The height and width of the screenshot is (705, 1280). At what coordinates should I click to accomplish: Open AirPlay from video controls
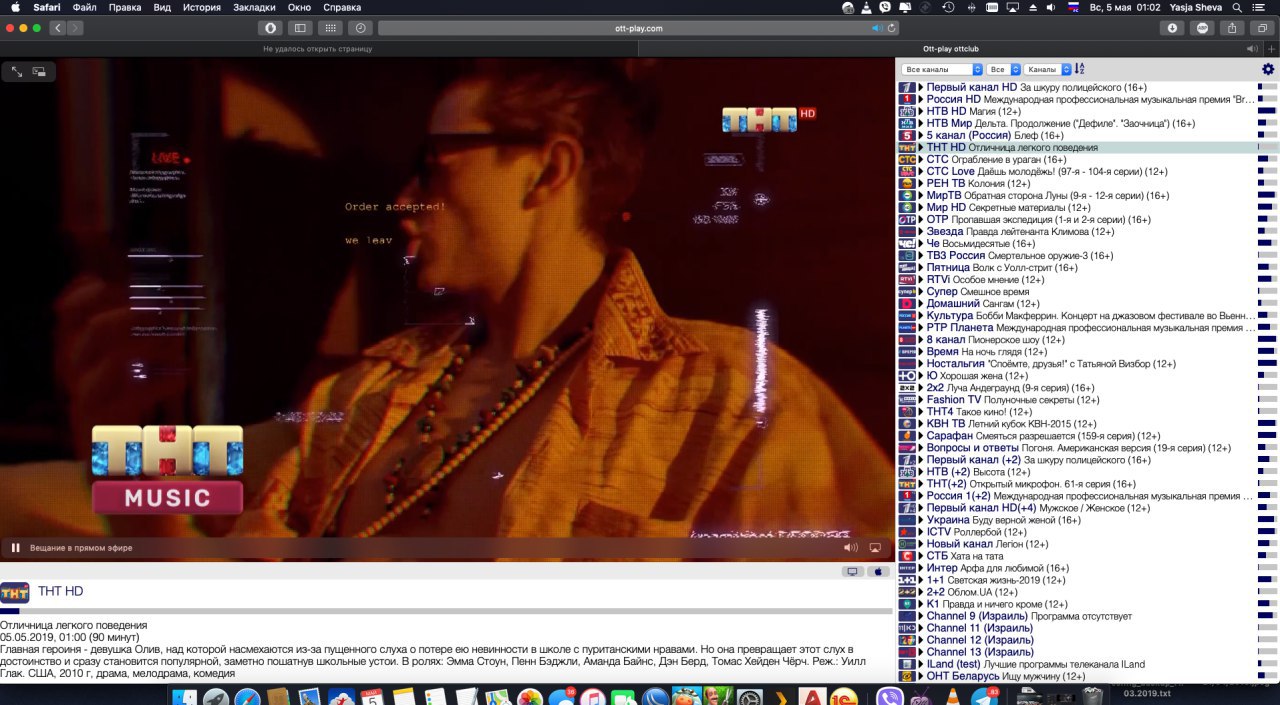(875, 548)
